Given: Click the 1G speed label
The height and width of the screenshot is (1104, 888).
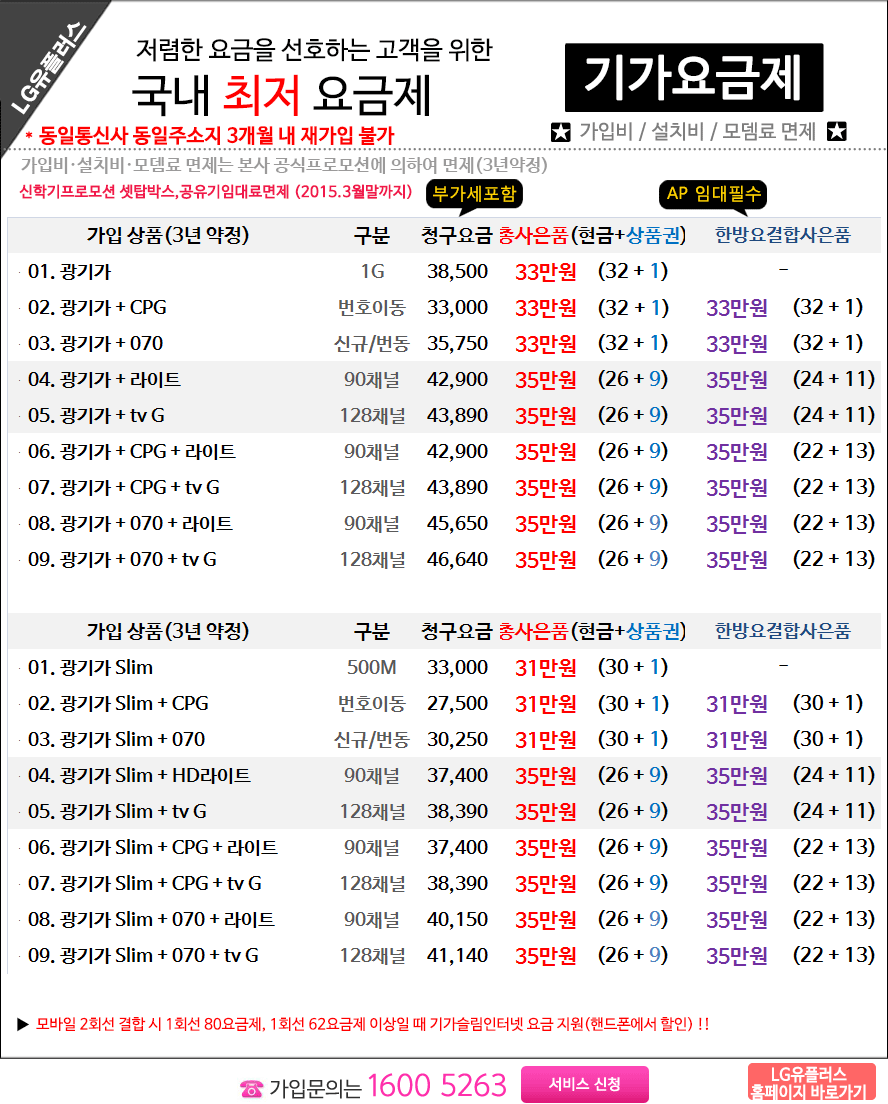Looking at the screenshot, I should (371, 271).
